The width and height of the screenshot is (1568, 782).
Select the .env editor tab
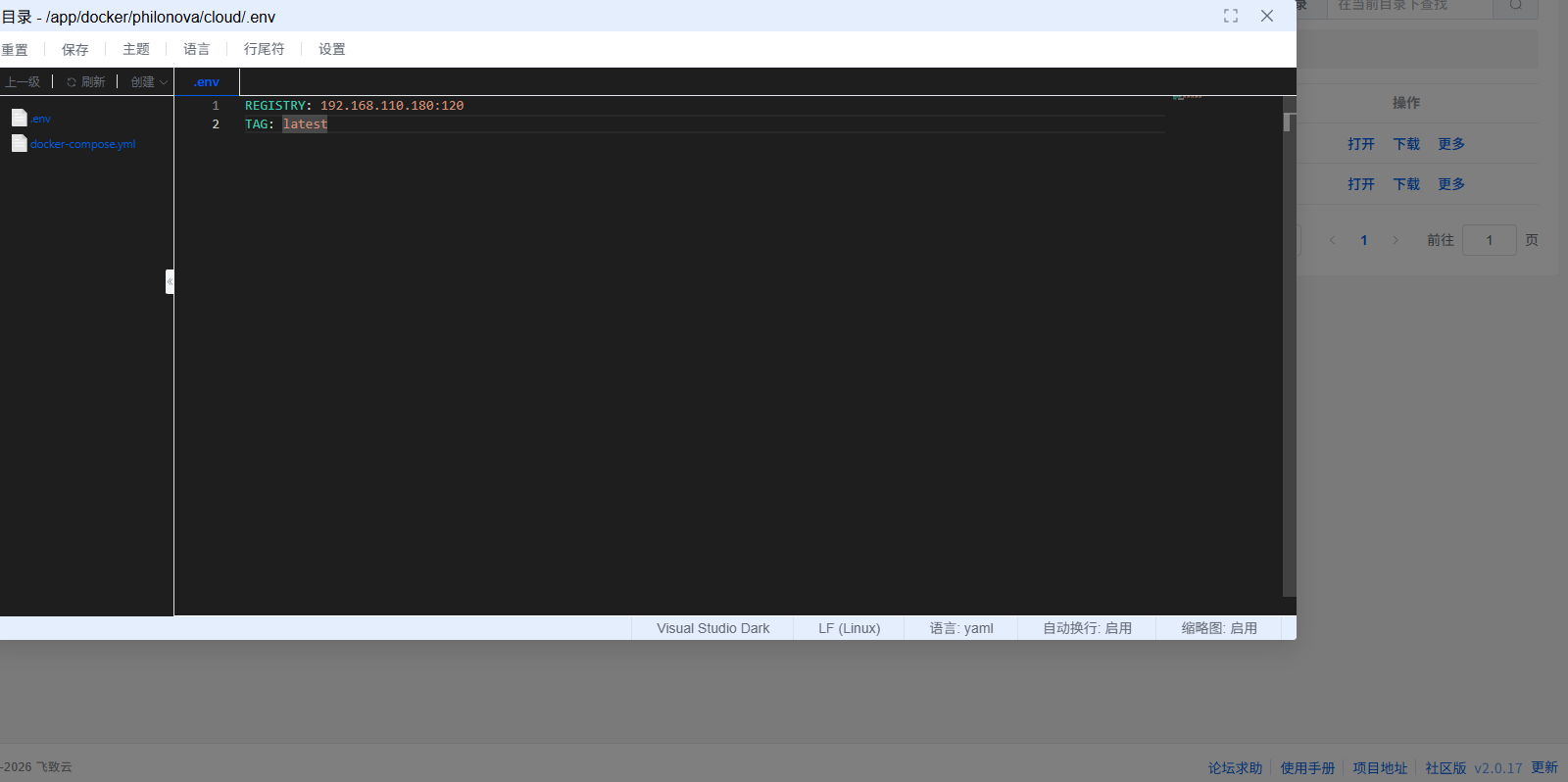[207, 82]
